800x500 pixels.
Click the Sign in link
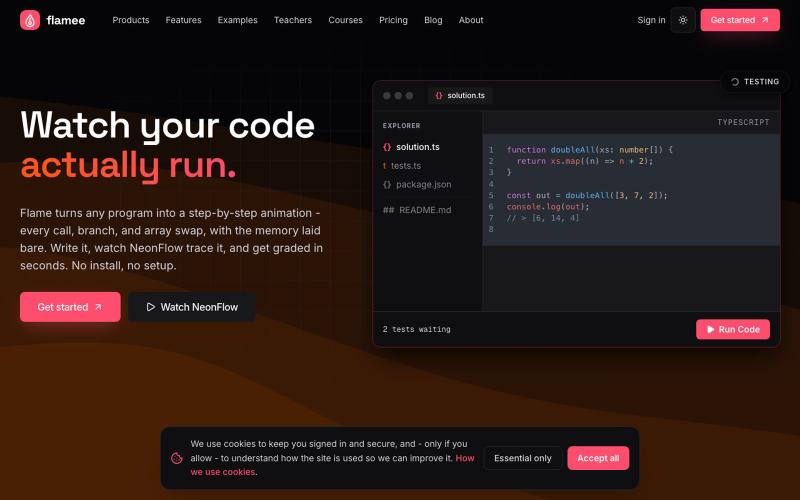pyautogui.click(x=651, y=20)
